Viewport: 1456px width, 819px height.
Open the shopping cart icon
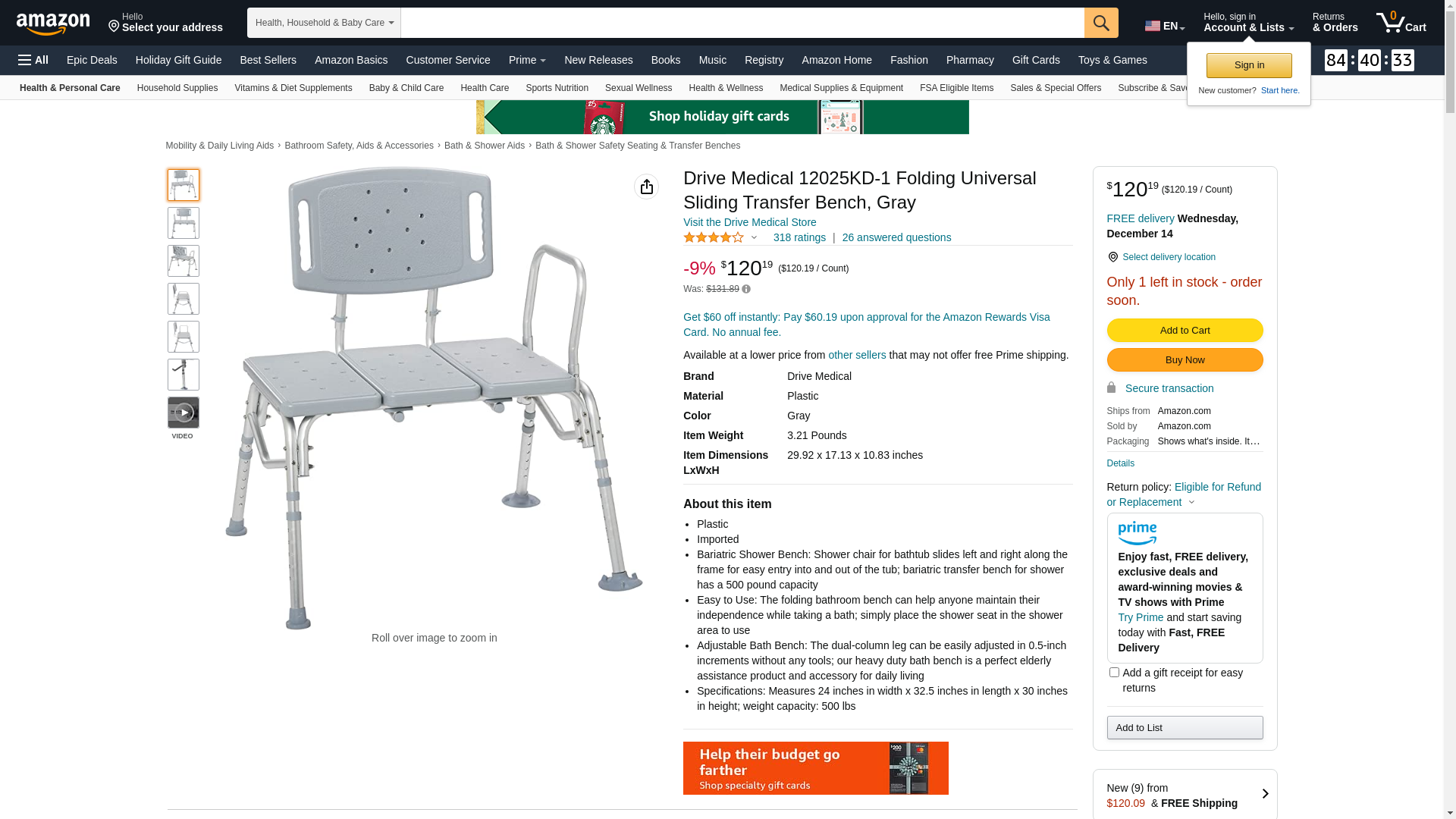(x=1401, y=23)
